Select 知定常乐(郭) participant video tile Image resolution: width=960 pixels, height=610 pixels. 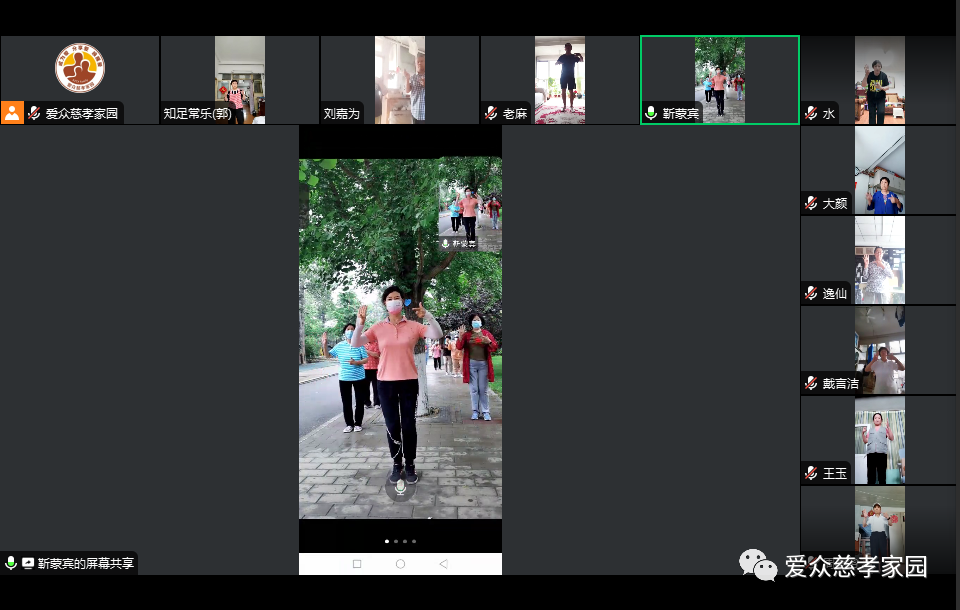point(240,80)
